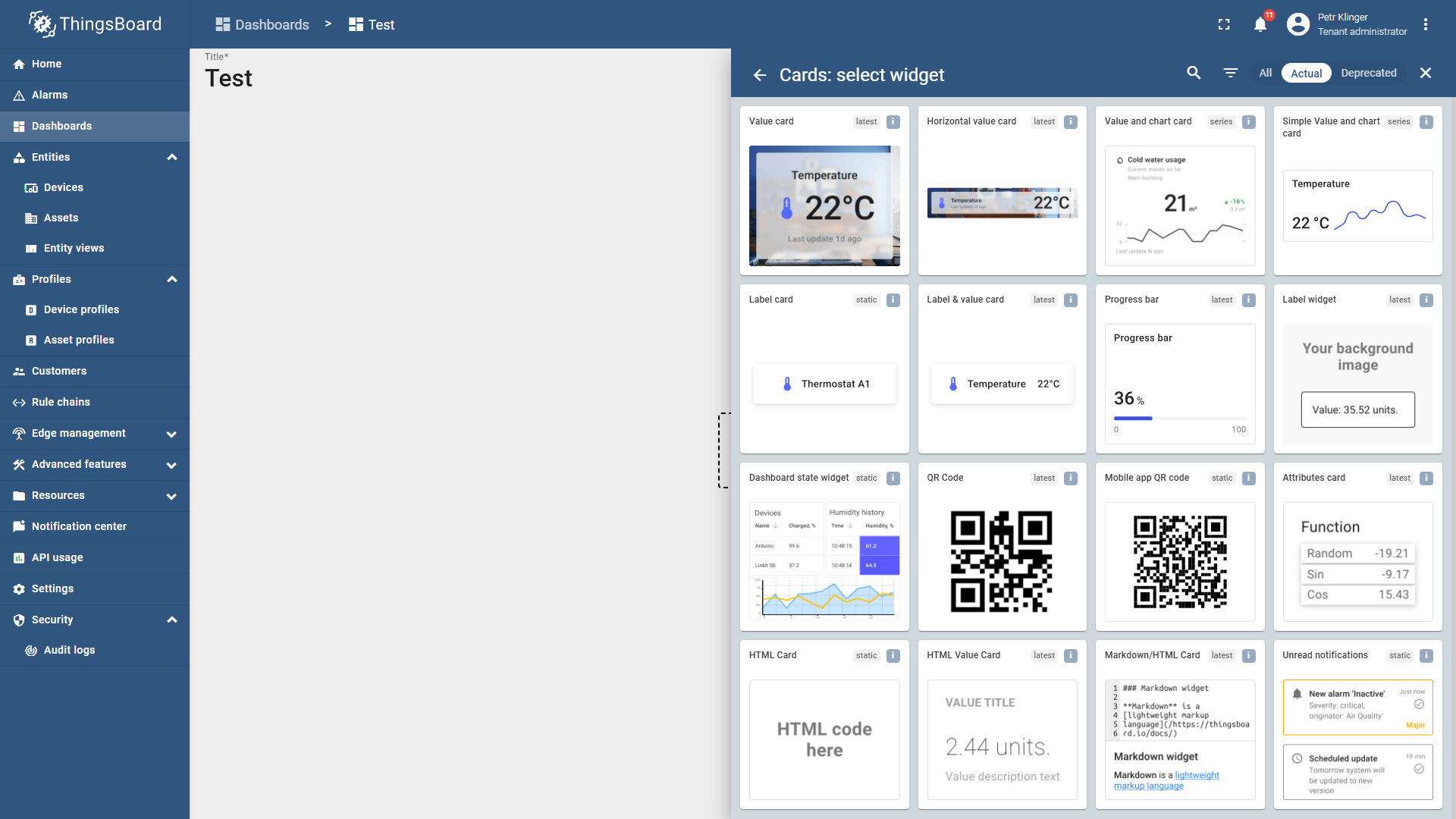Select the Test dashboard breadcrumb tab
The height and width of the screenshot is (819, 1456).
click(372, 24)
